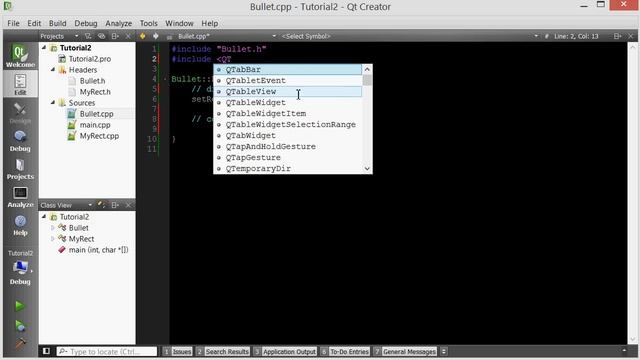Close the Class View pane
Screen dimensions: 640x360
[x=128, y=205]
